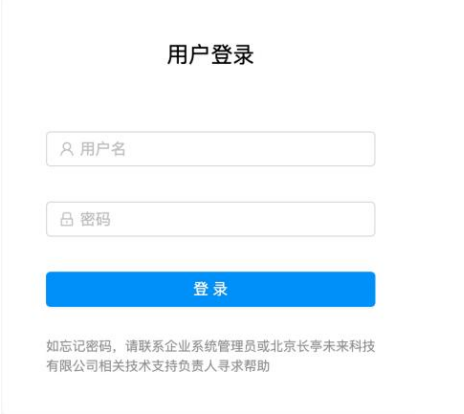Image resolution: width=464 pixels, height=414 pixels.
Task: Click the 北京长亭未来科技 company name in help text
Action: coord(323,346)
